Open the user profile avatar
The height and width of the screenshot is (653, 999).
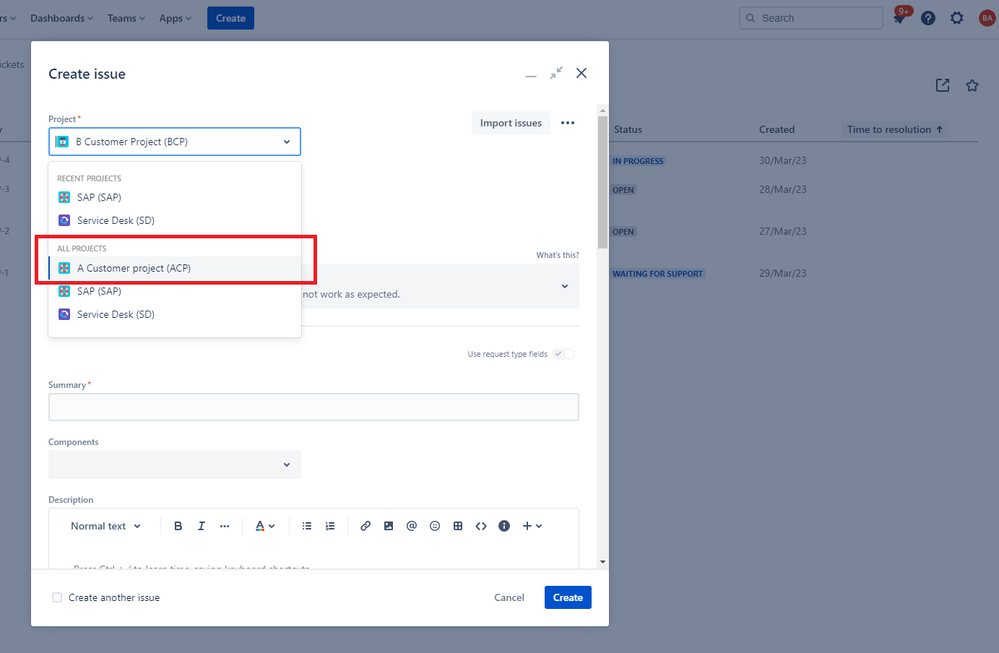987,18
